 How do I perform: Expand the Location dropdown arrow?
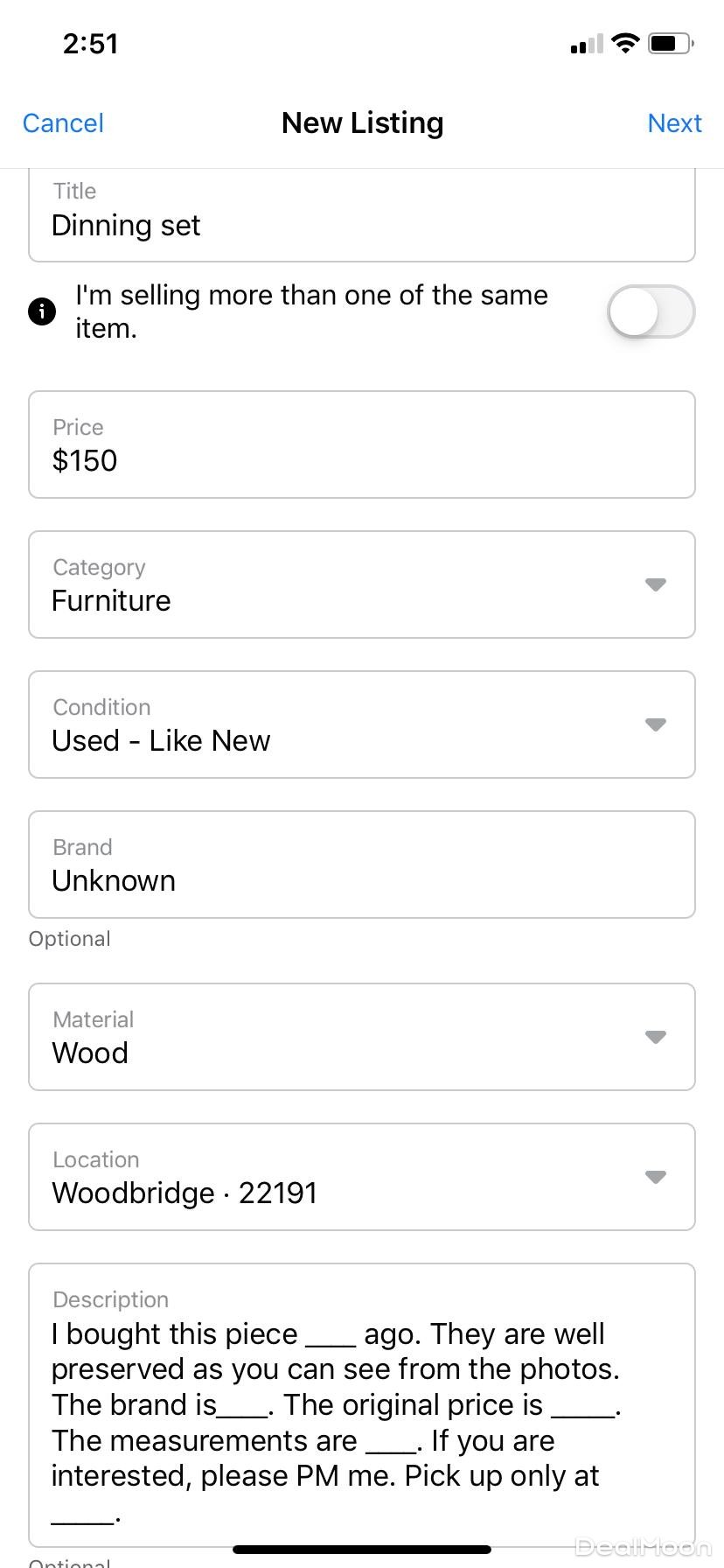coord(656,1177)
